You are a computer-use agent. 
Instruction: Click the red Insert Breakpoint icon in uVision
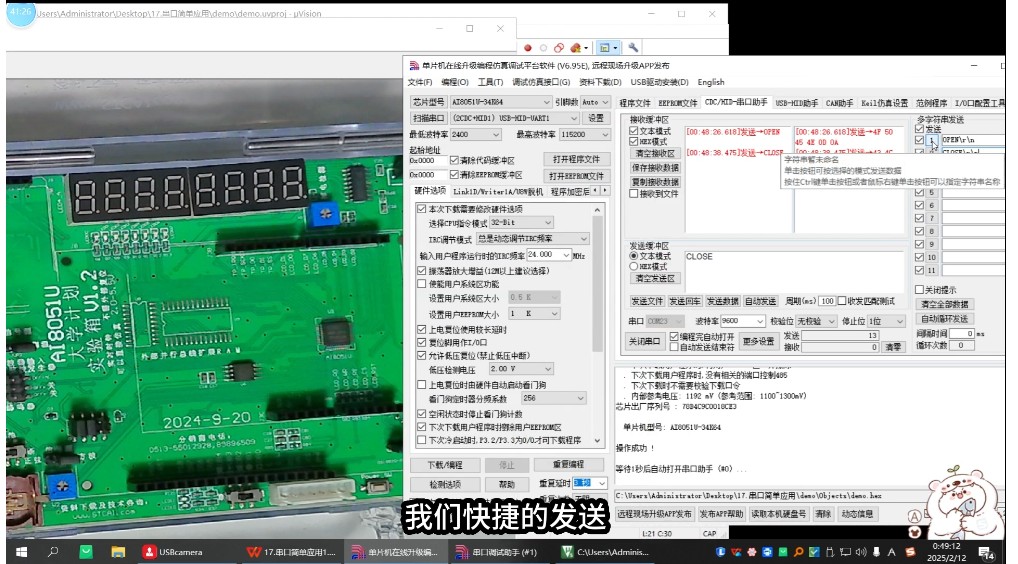tap(528, 48)
